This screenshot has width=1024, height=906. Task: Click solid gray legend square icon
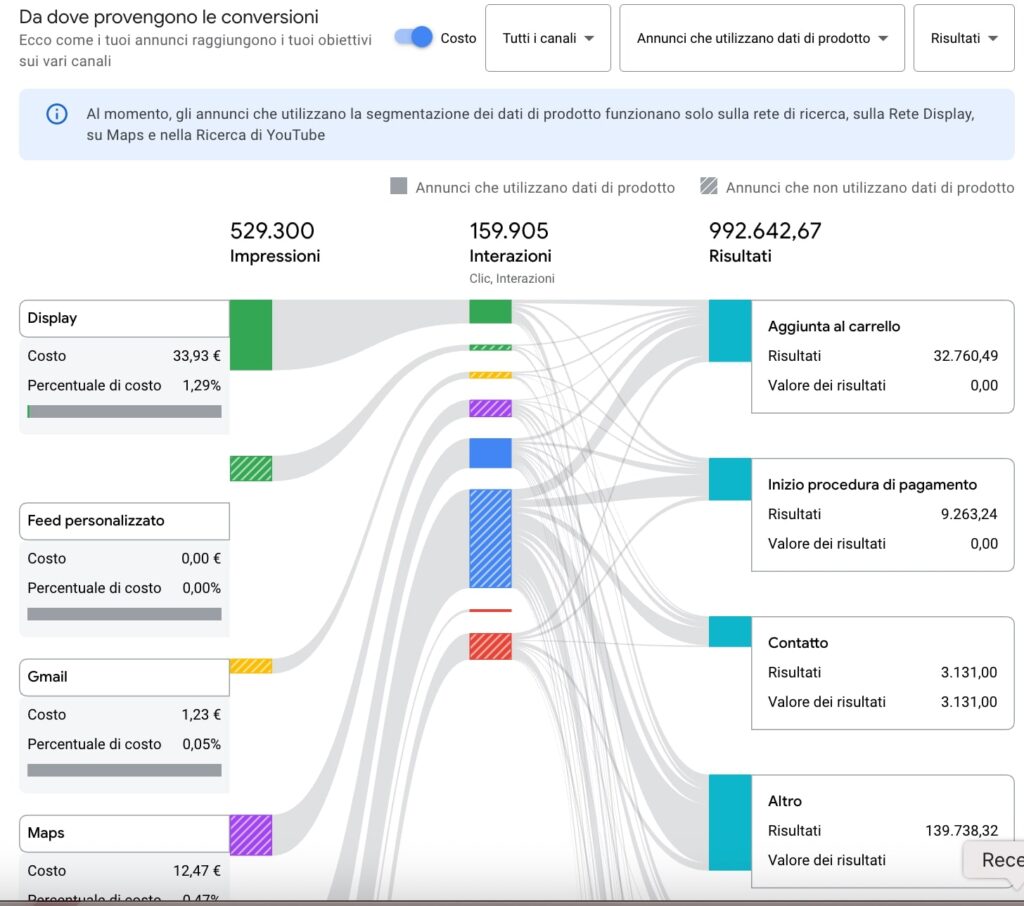click(x=399, y=187)
